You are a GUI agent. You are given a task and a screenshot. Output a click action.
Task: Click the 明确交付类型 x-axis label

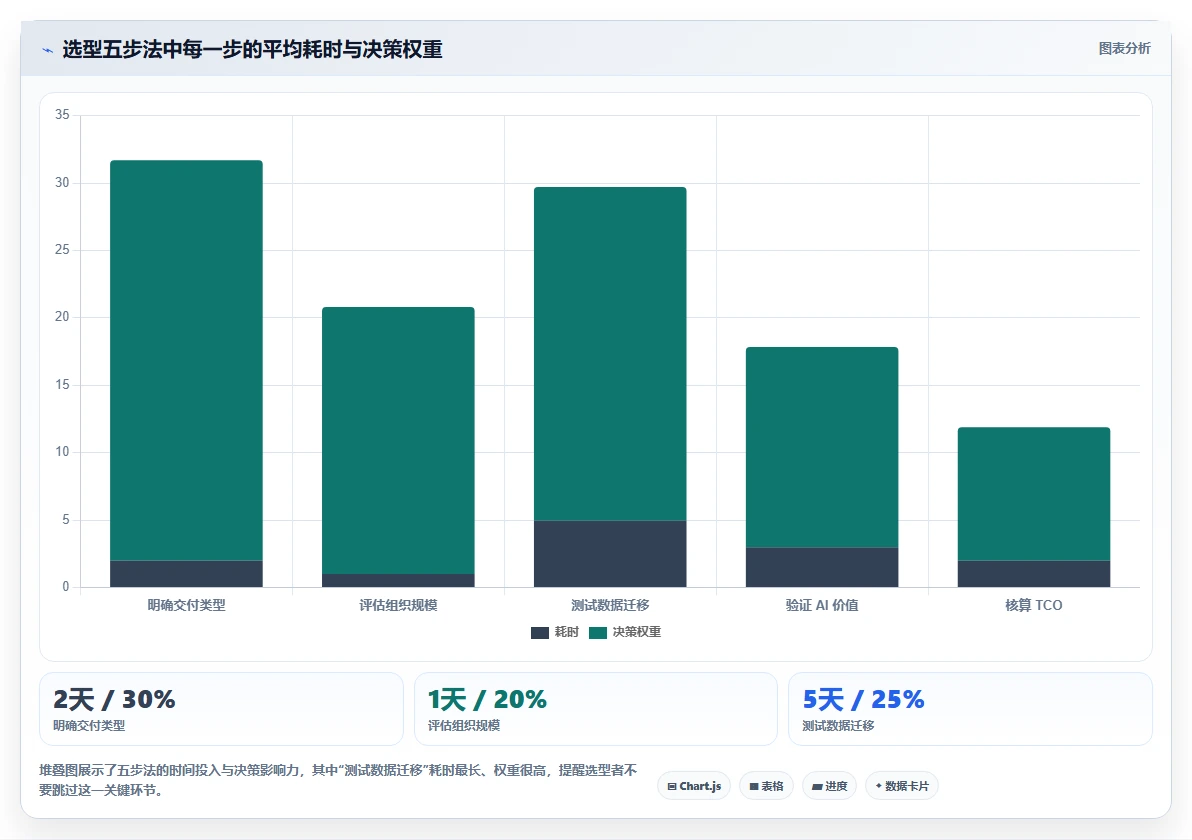point(186,606)
